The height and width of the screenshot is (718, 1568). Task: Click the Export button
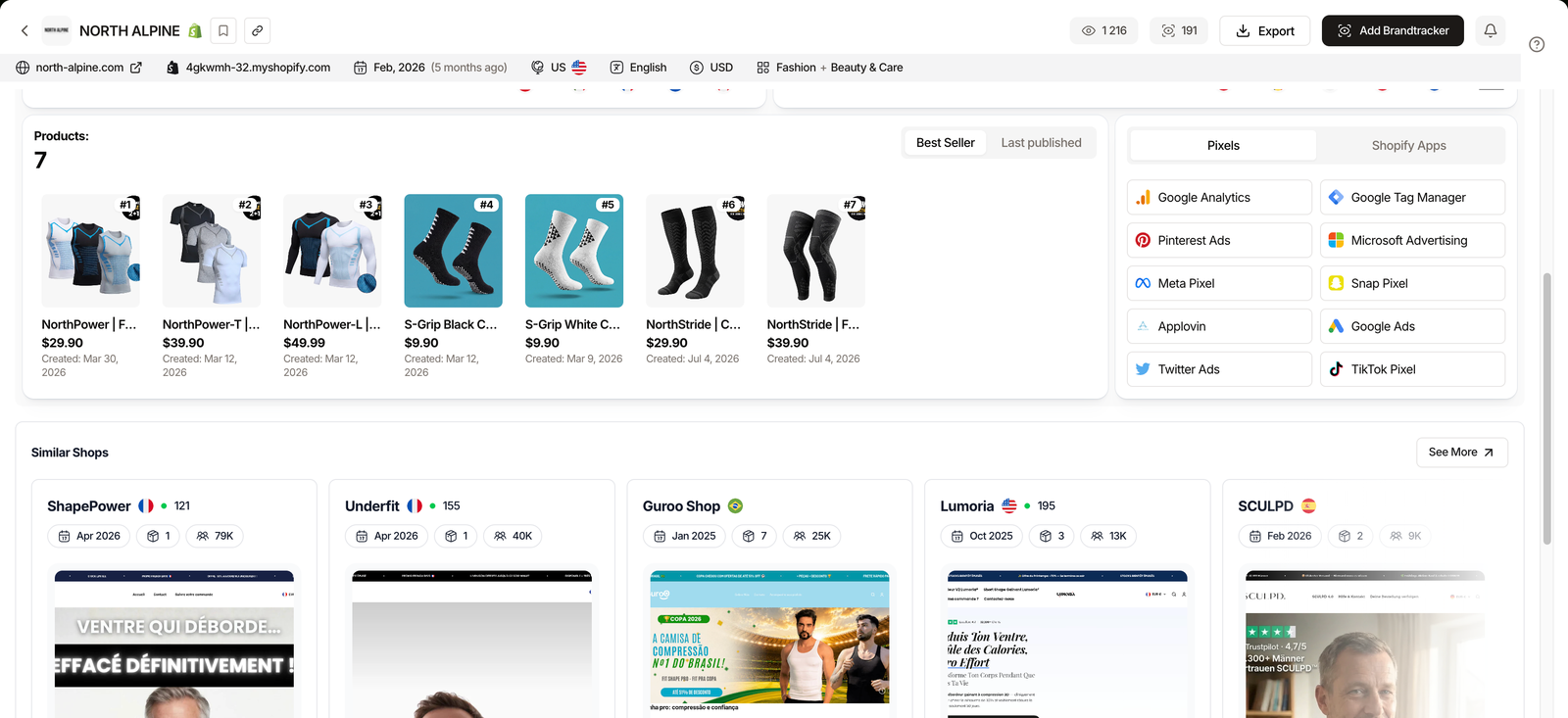(1265, 30)
